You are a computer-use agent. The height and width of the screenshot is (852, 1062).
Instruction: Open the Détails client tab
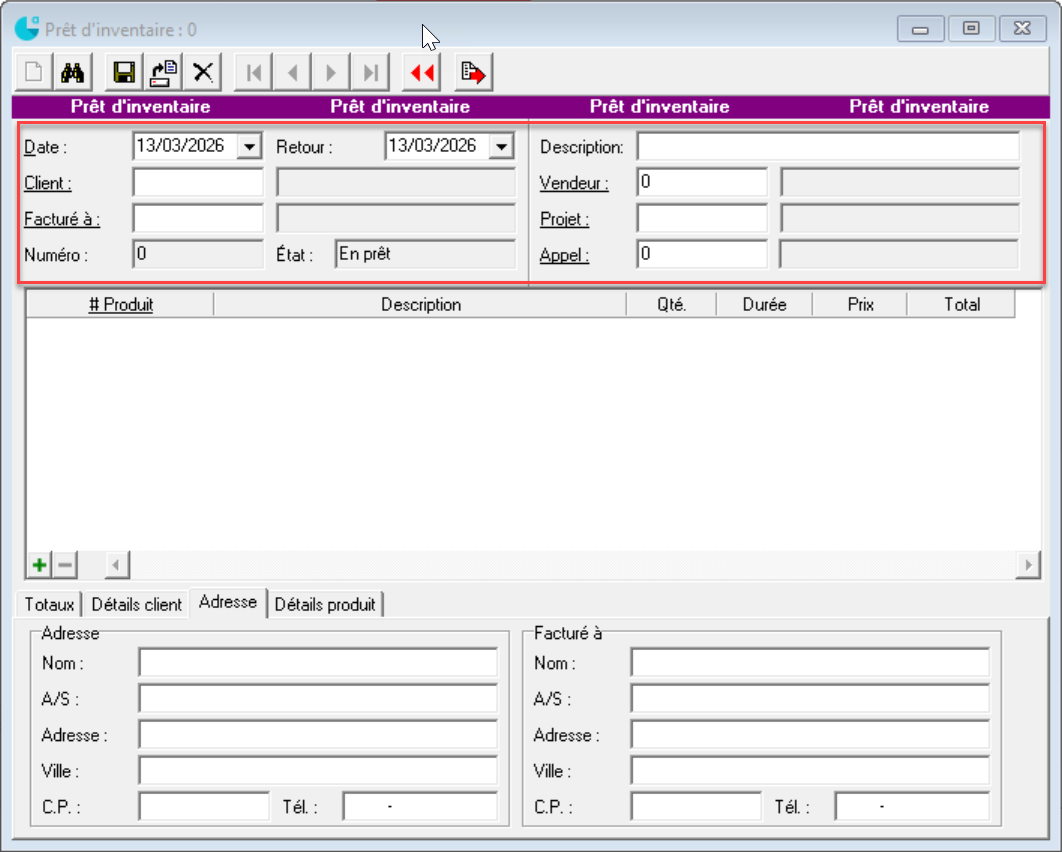point(137,604)
